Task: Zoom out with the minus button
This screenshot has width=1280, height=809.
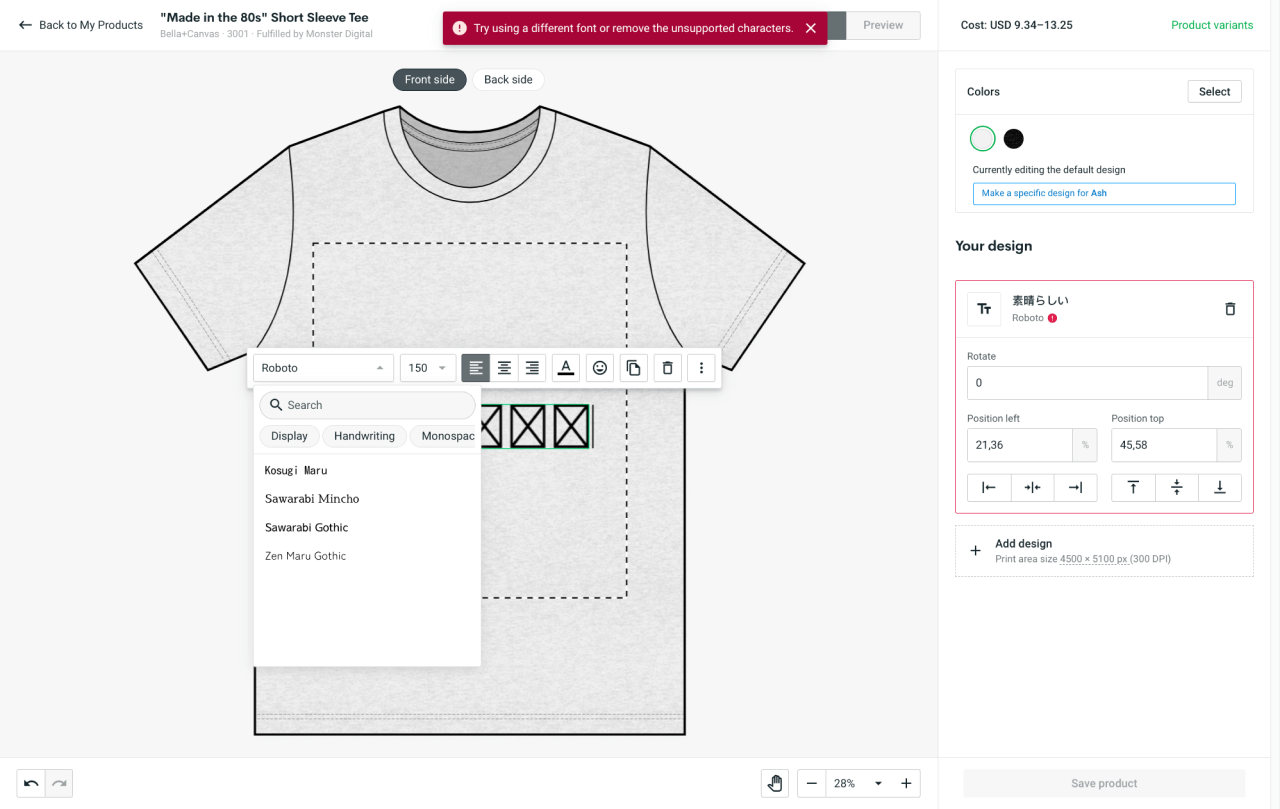Action: pyautogui.click(x=812, y=783)
